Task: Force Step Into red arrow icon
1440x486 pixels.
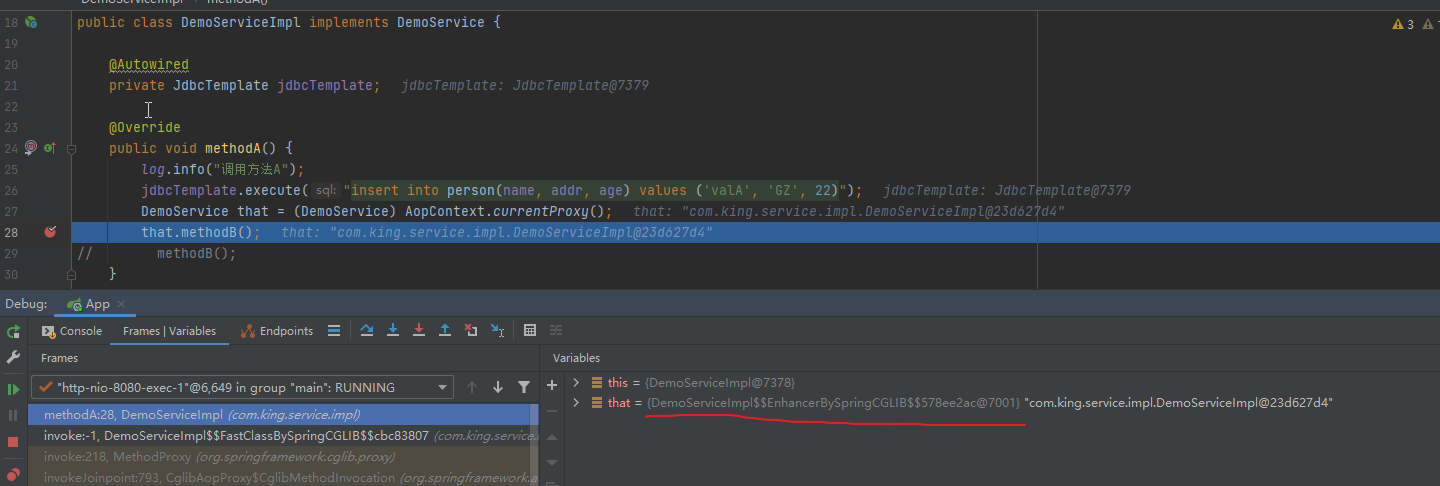Action: [419, 331]
